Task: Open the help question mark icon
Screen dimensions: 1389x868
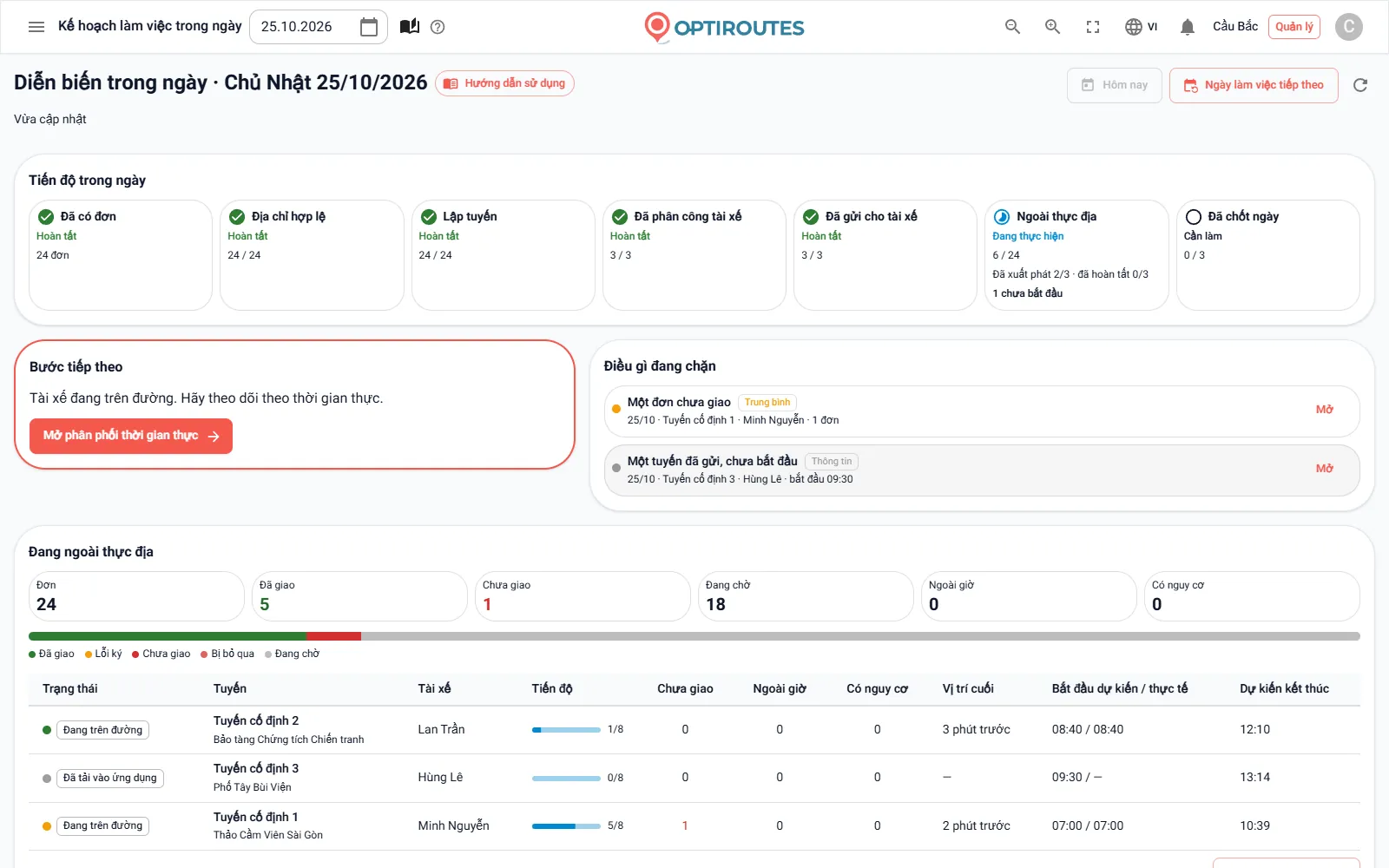Action: (438, 27)
